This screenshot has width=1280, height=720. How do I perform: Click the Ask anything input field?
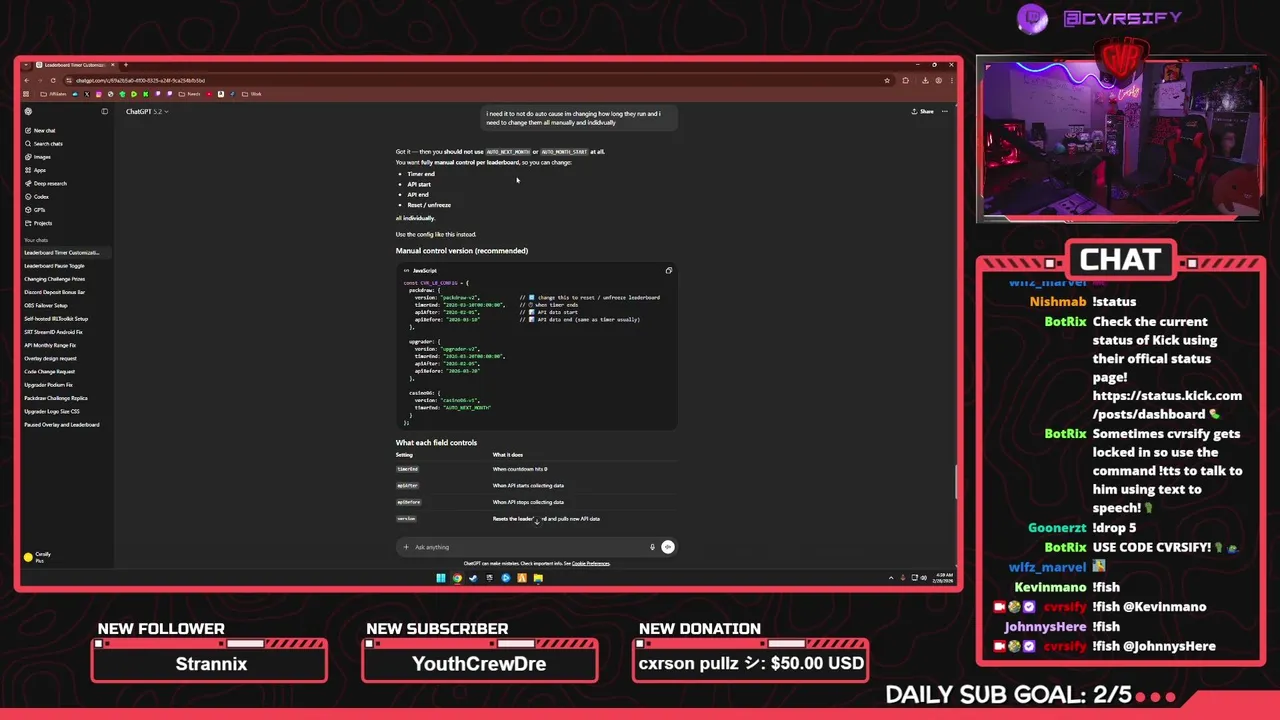coord(530,547)
